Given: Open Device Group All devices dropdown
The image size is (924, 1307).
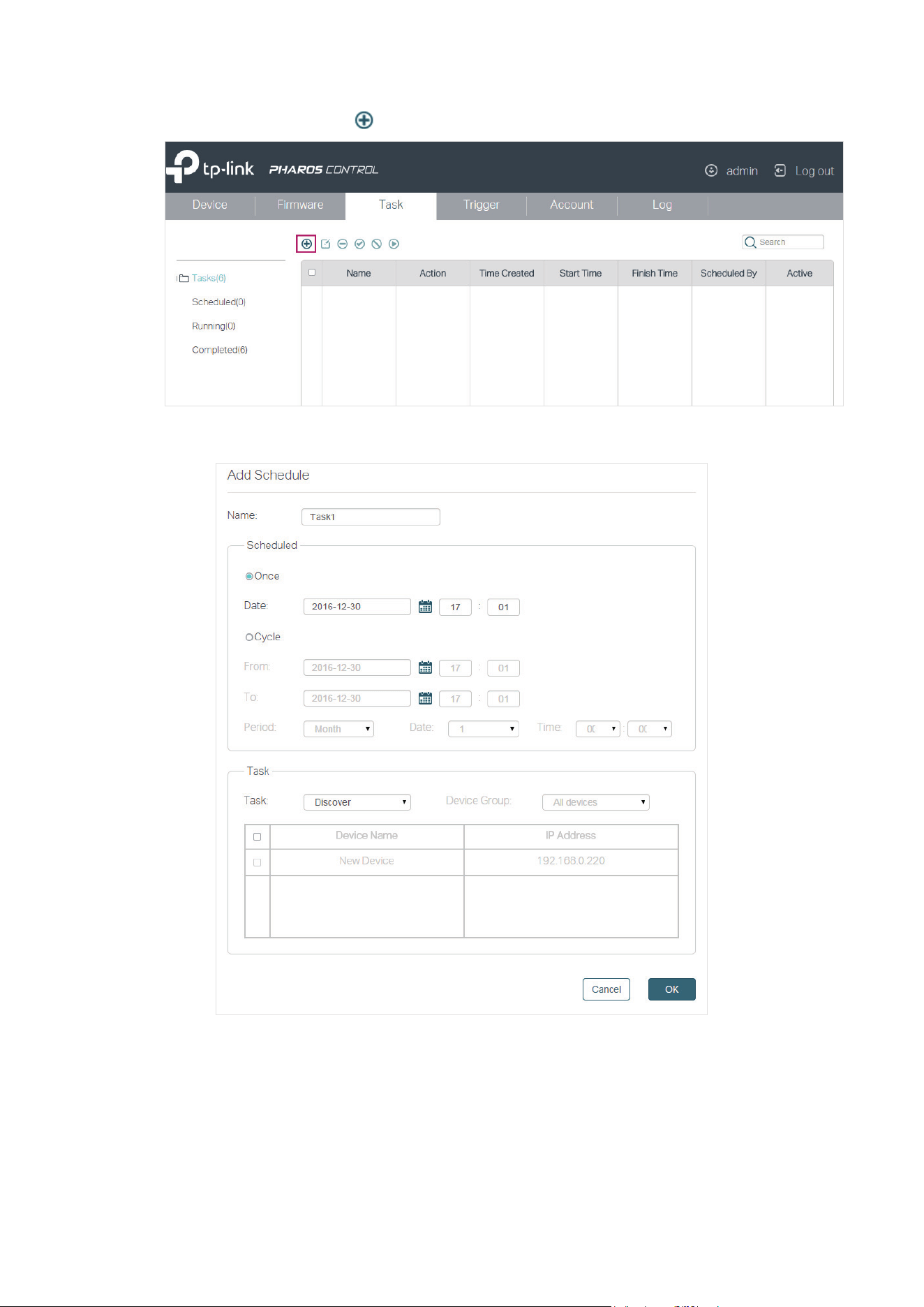Looking at the screenshot, I should [x=595, y=802].
